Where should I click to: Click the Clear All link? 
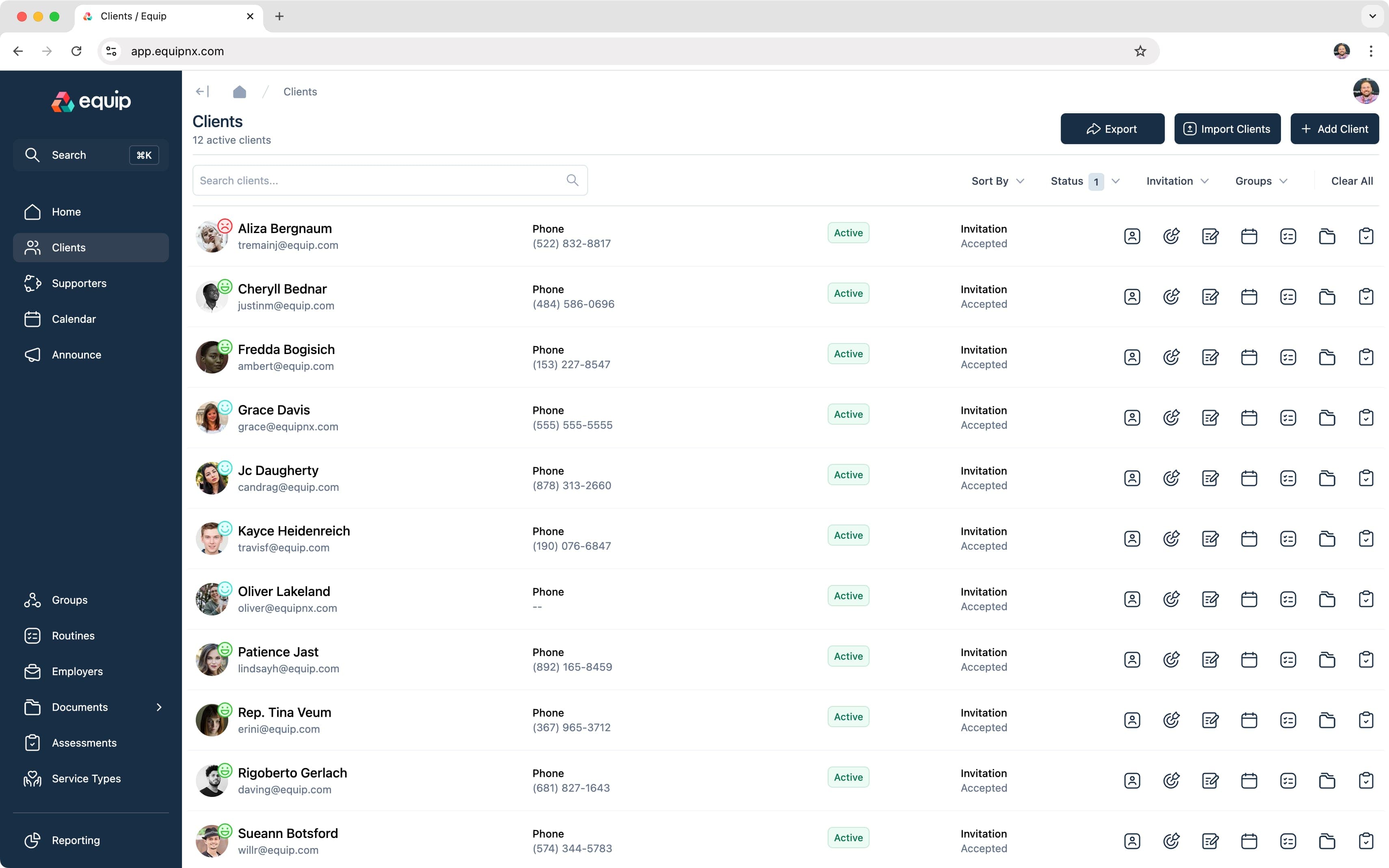pos(1352,181)
